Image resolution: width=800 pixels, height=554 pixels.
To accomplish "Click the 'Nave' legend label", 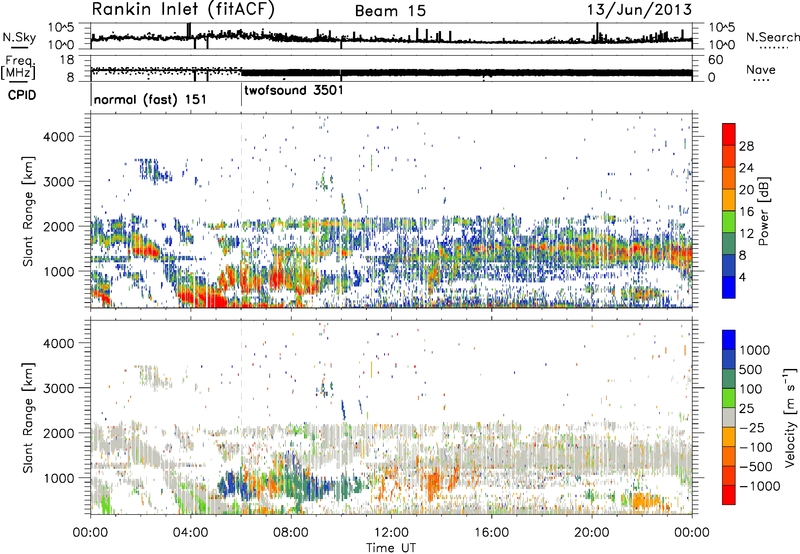I will (761, 69).
